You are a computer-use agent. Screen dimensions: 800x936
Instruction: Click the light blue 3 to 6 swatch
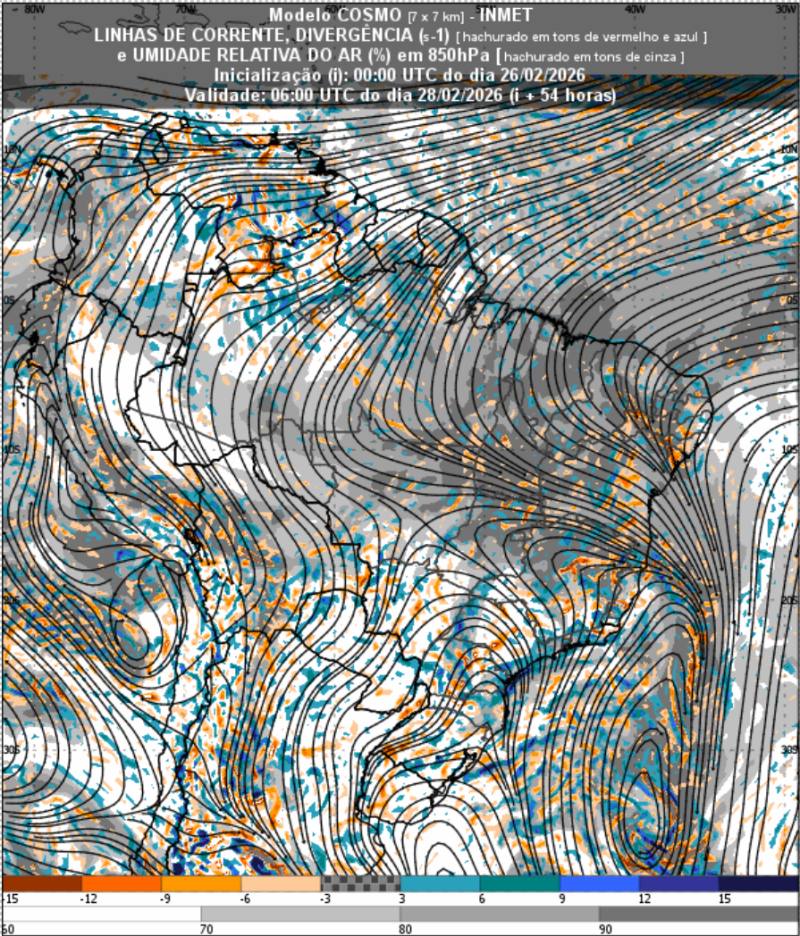click(440, 884)
